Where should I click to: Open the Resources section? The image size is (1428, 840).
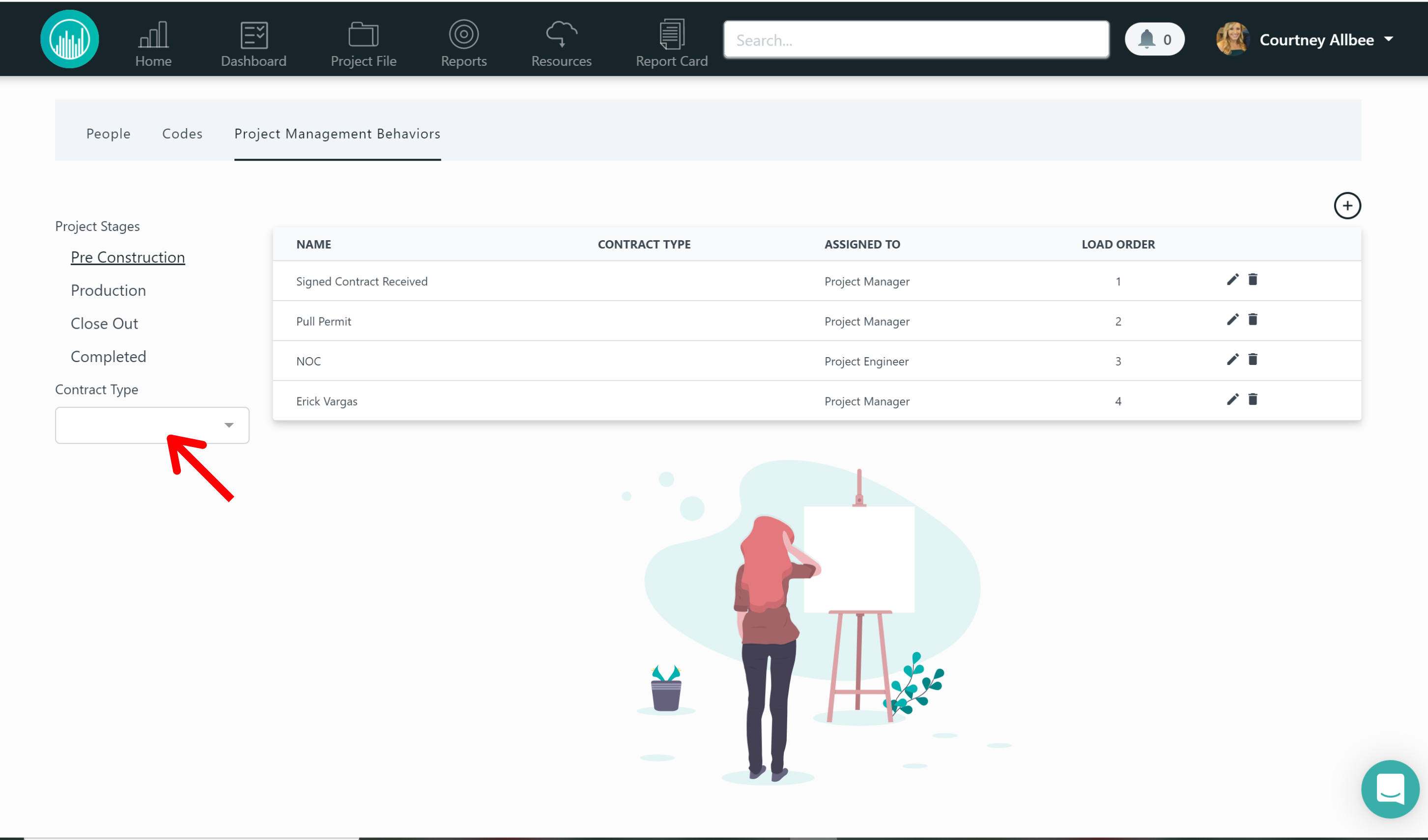click(561, 44)
